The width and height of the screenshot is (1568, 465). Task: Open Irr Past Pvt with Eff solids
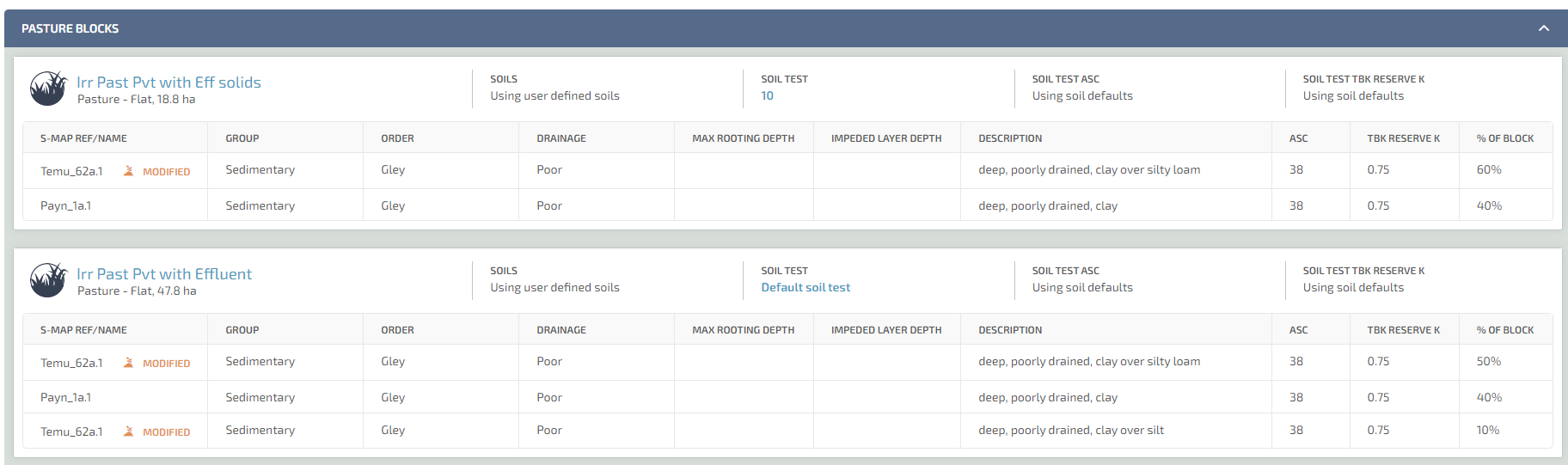168,82
